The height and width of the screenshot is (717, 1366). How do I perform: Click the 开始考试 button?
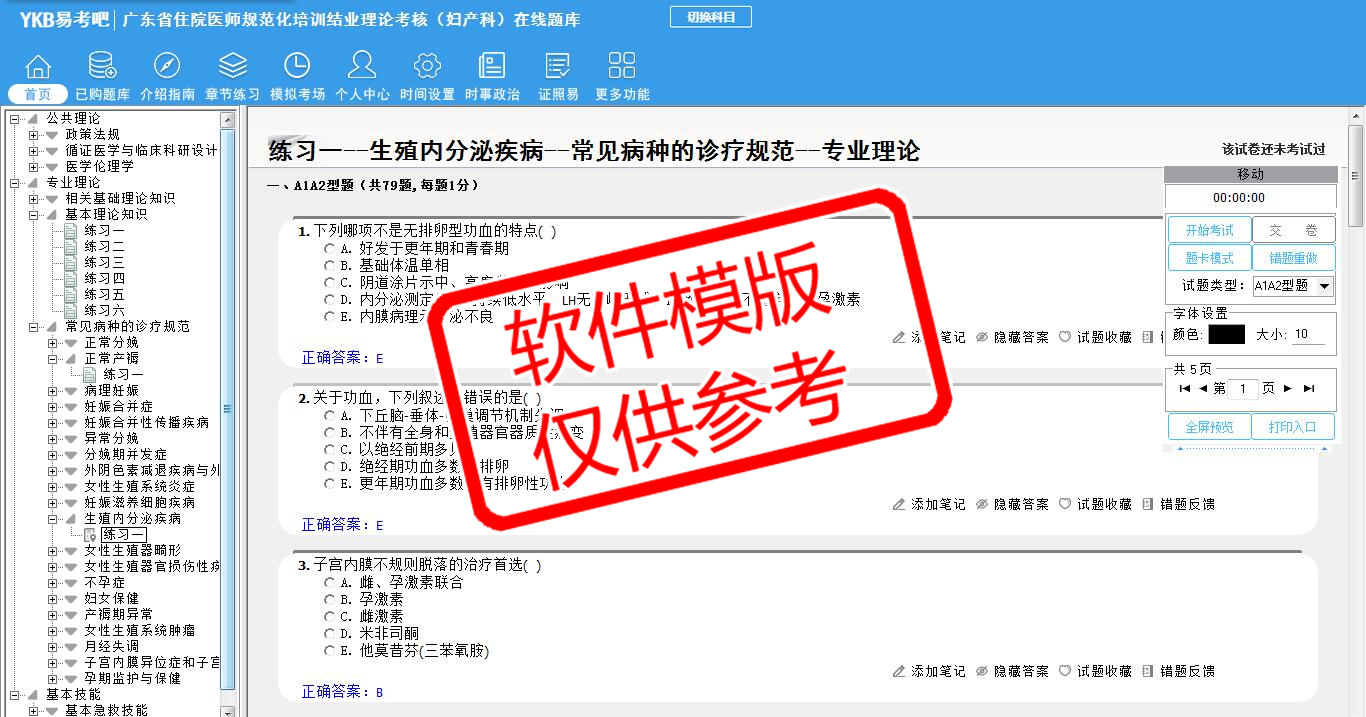[1209, 230]
